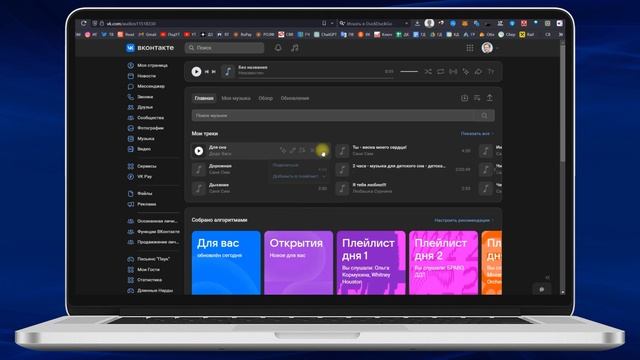This screenshot has width=640, height=360.
Task: Open the music note player icon in header
Action: [x=294, y=48]
